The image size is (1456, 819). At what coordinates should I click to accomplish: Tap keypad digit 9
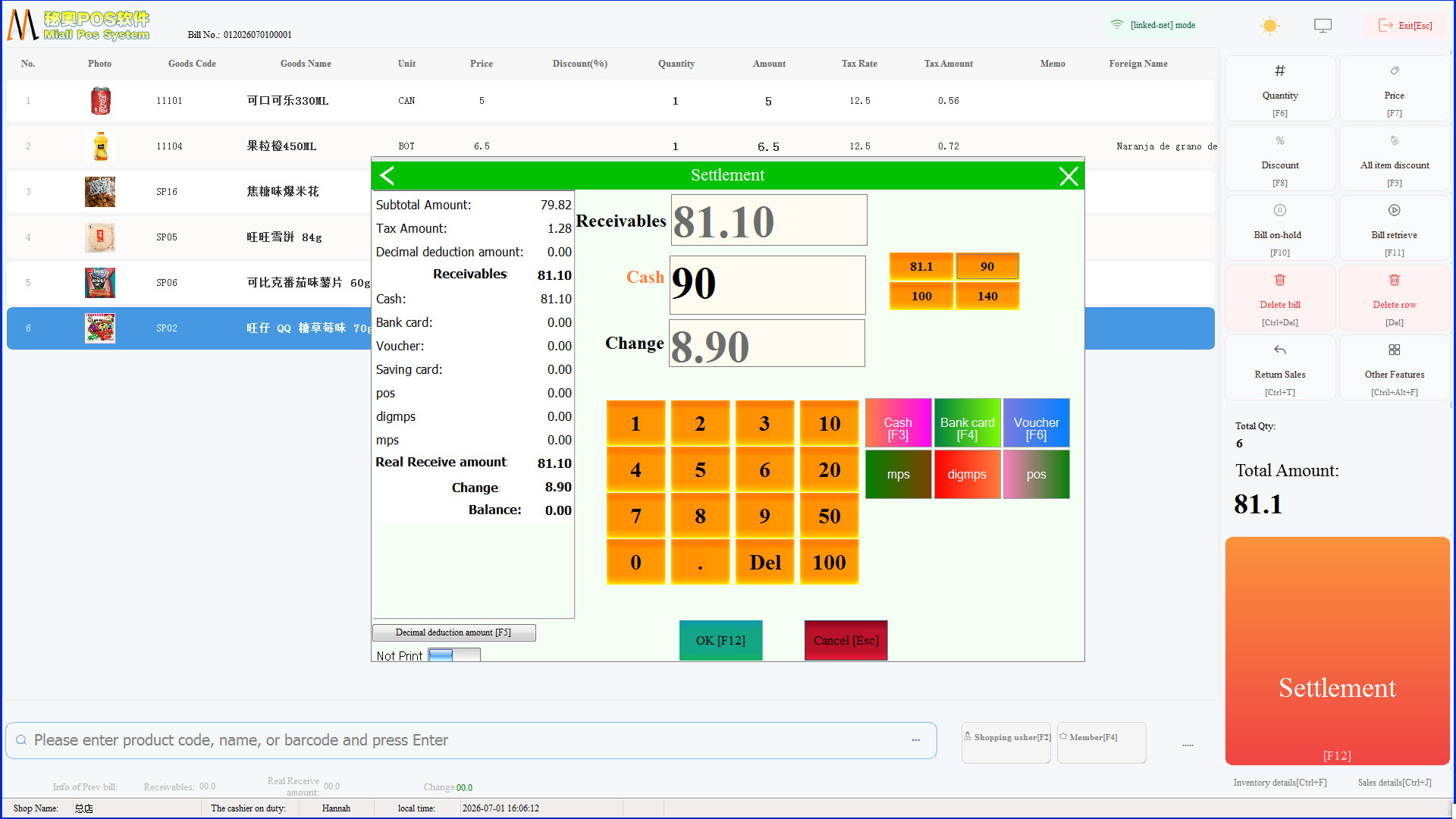pyautogui.click(x=764, y=516)
